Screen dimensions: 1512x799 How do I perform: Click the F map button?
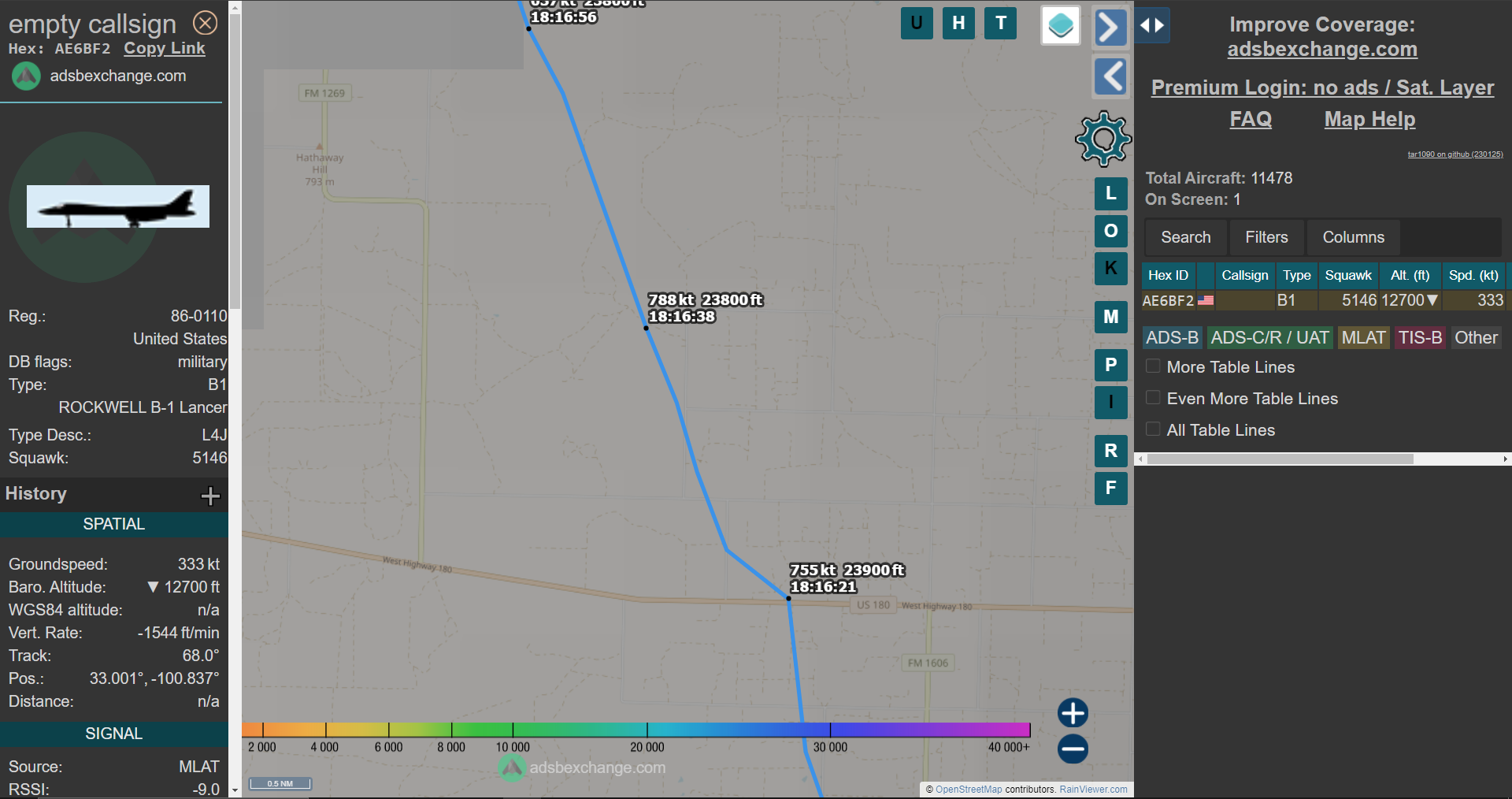pyautogui.click(x=1110, y=488)
